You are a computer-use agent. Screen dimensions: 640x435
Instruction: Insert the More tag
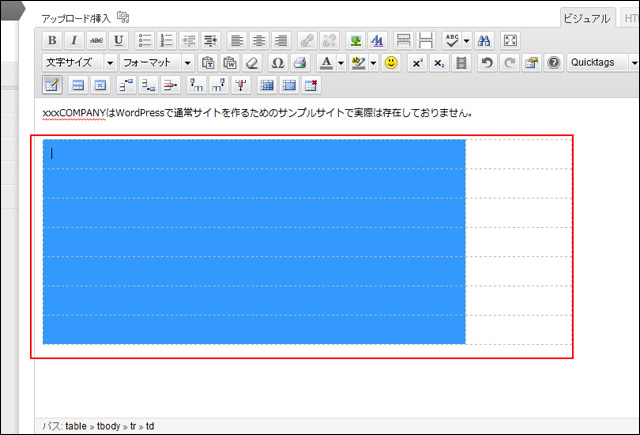click(x=403, y=40)
